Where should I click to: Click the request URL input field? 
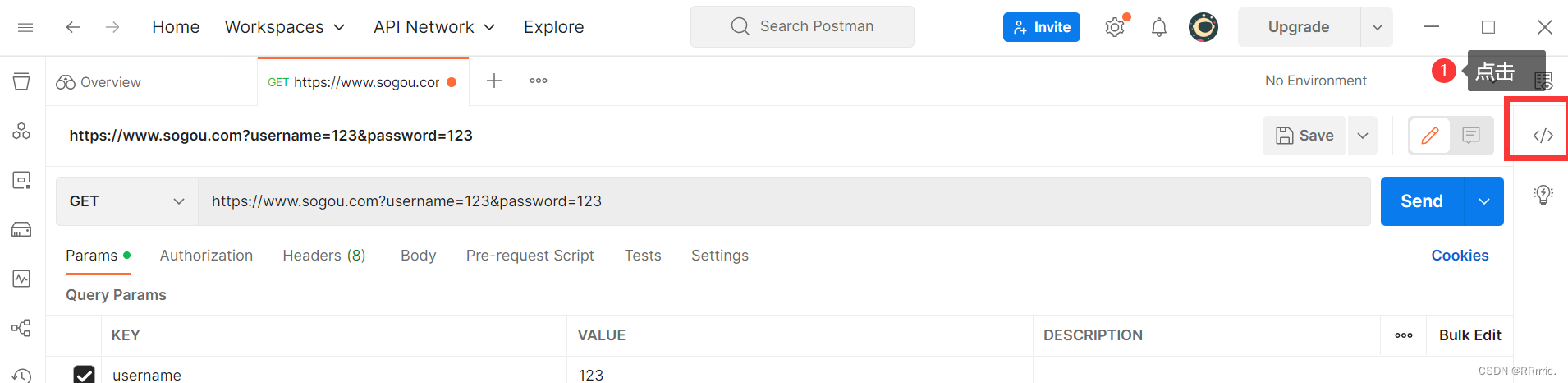[x=784, y=201]
